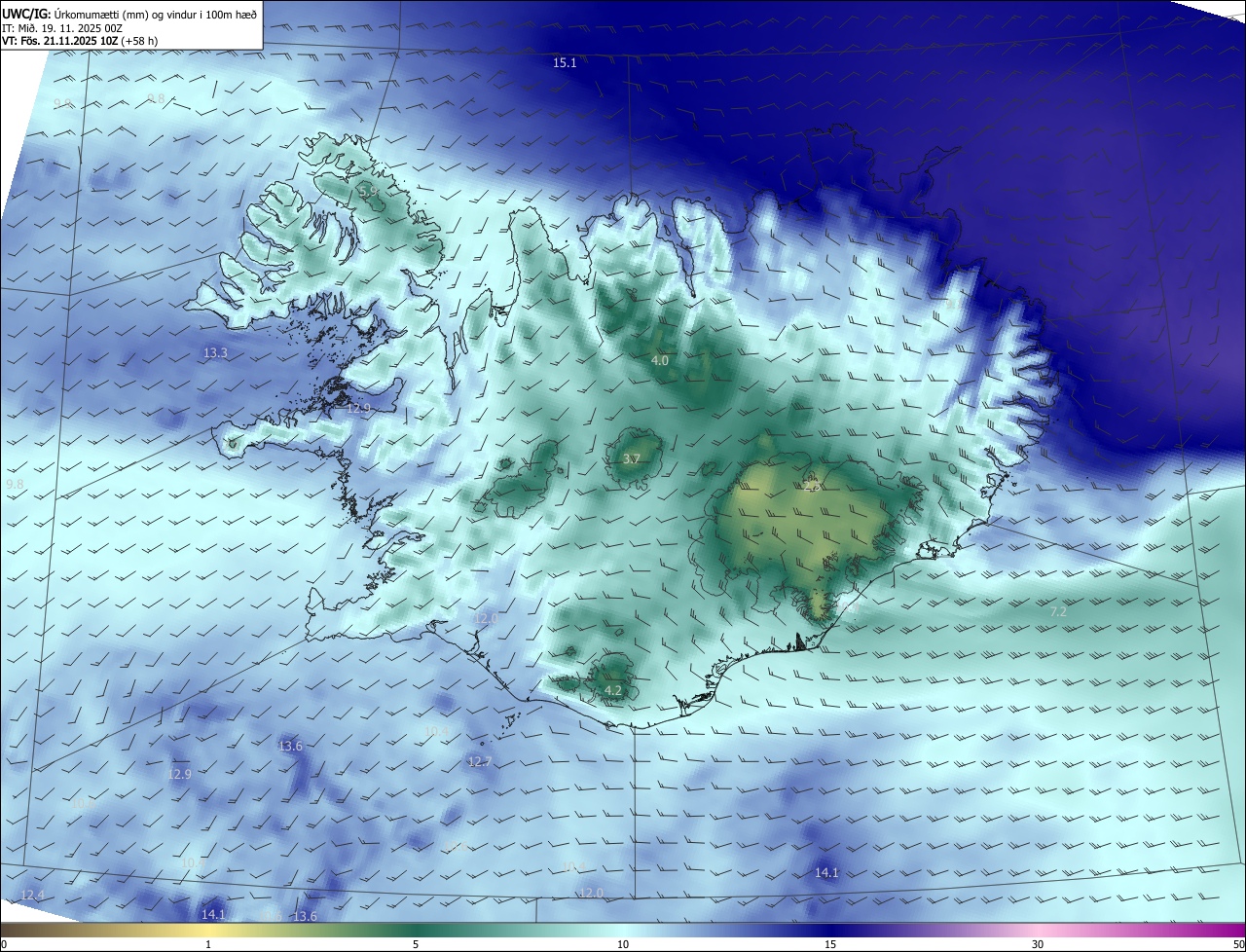
Task: Click colorbar tick label 1
Action: [208, 944]
